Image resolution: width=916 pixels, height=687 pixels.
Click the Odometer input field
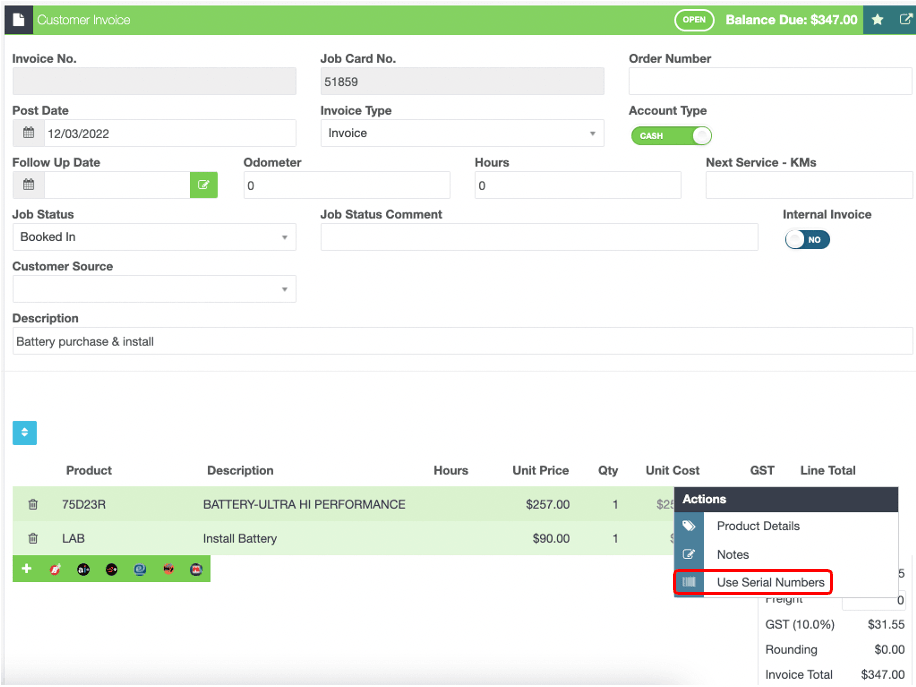(x=347, y=185)
